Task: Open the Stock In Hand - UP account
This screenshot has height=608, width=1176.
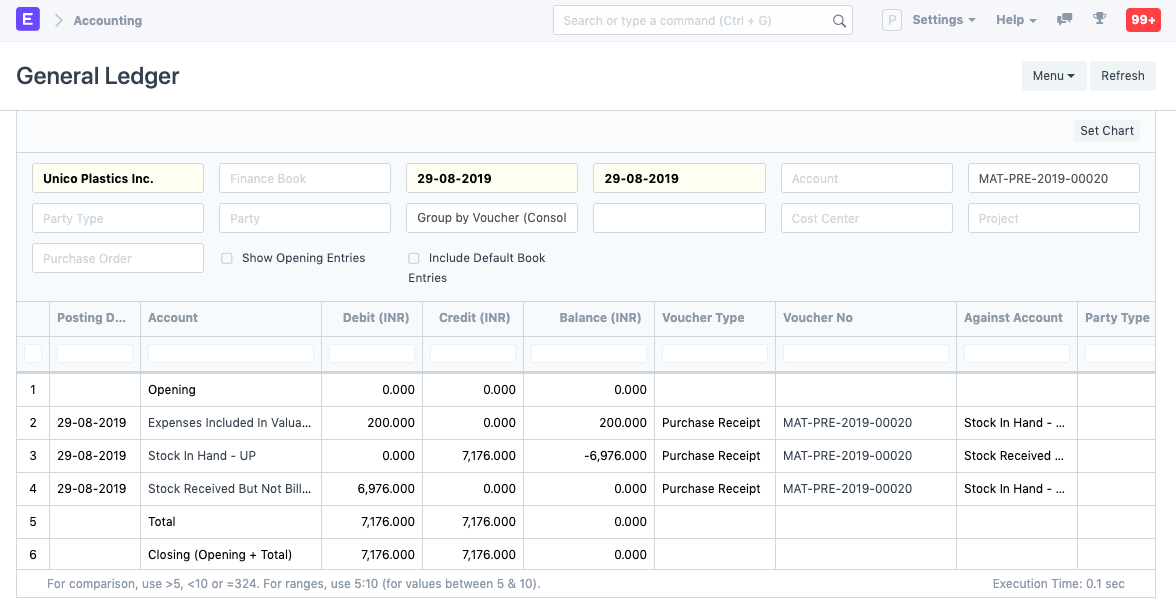Action: coord(204,455)
